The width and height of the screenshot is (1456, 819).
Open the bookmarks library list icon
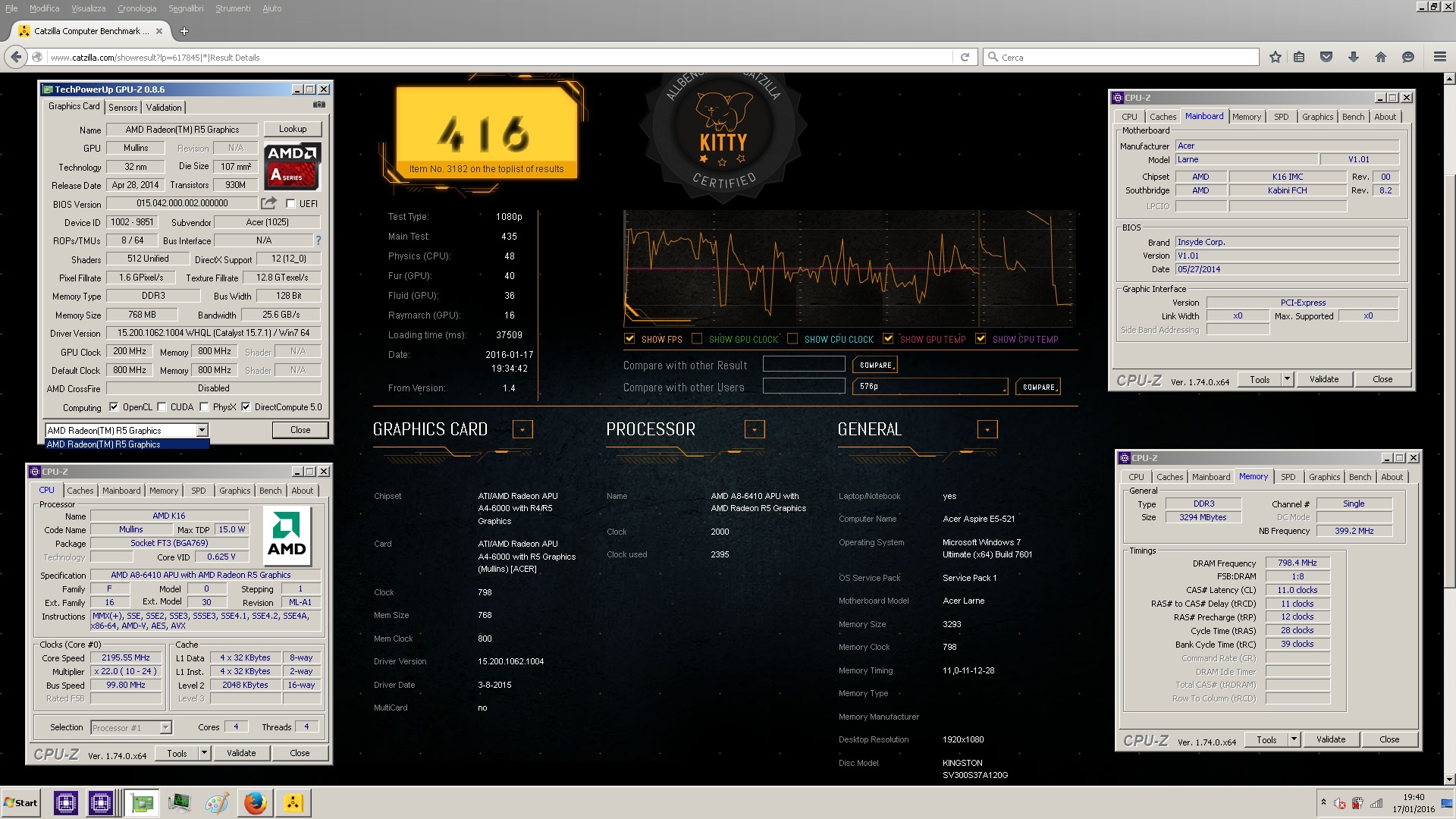pyautogui.click(x=1299, y=57)
